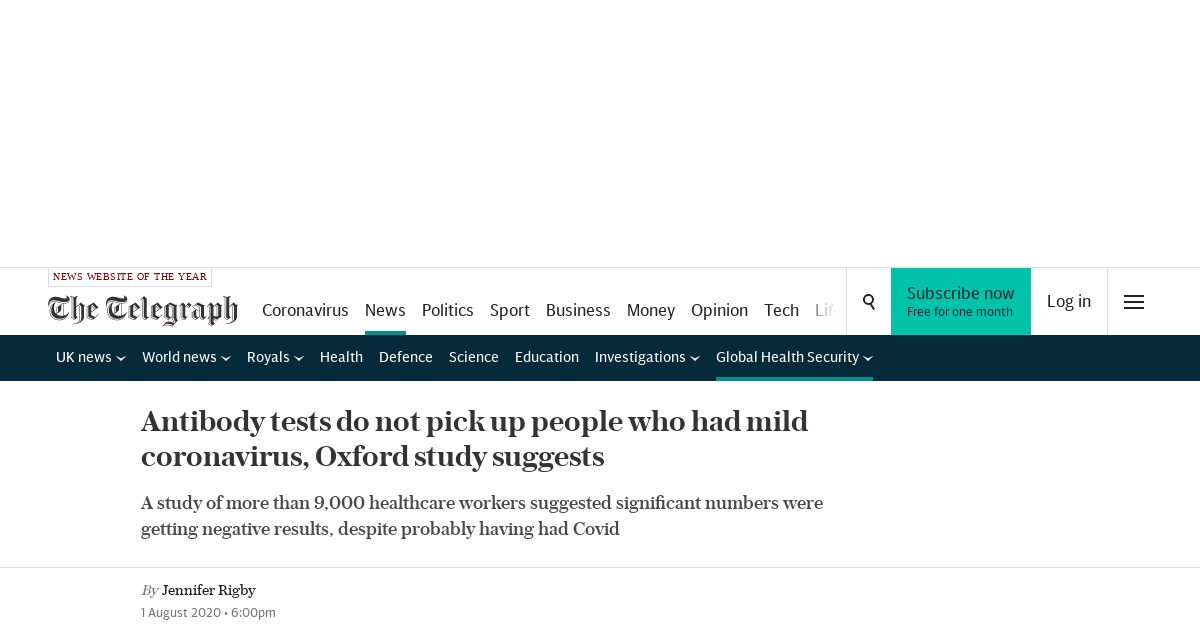Open author Jennifer Rigby's page
The image size is (1200, 630).
click(209, 590)
